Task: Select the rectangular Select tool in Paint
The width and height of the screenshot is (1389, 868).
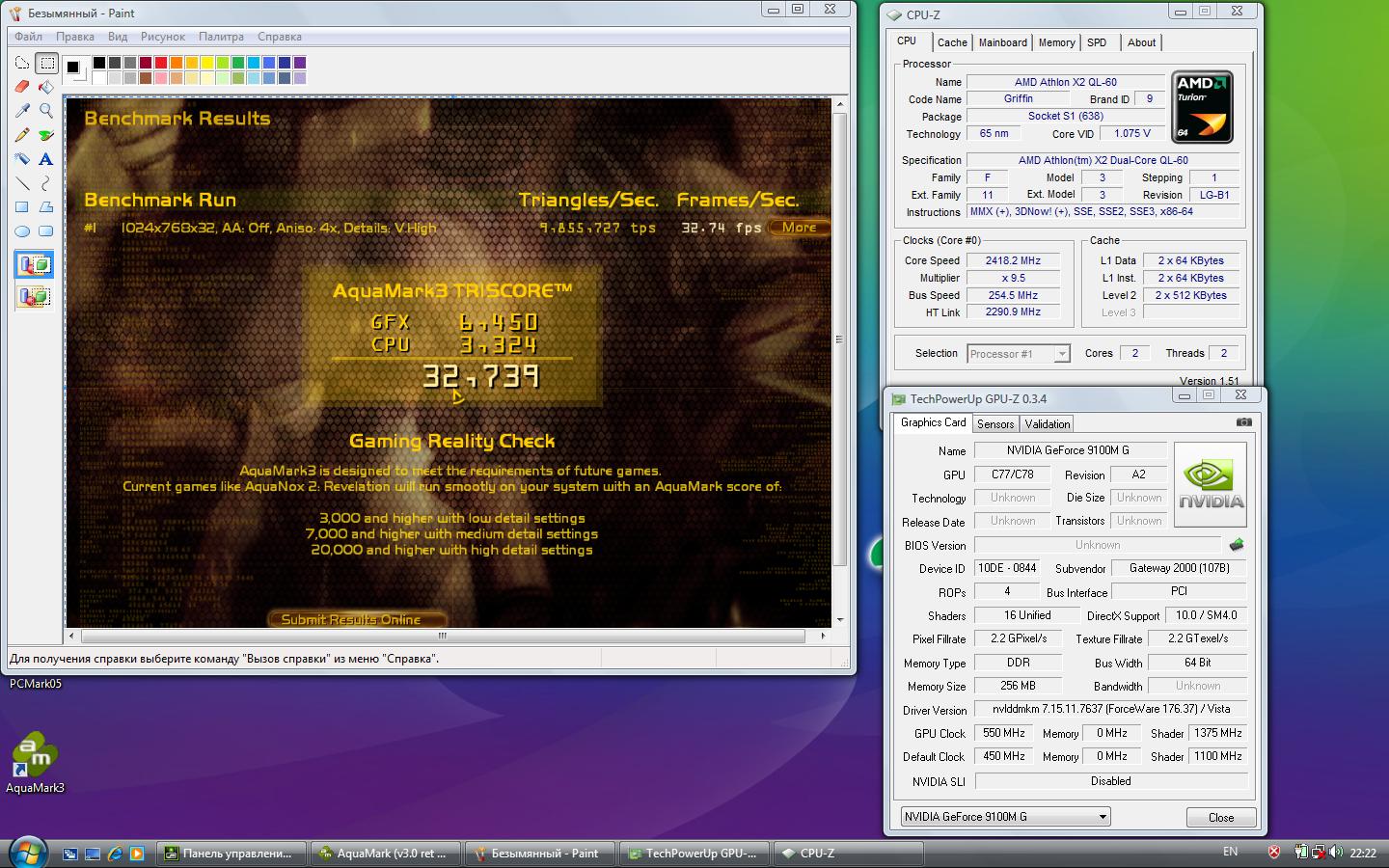Action: [x=46, y=64]
